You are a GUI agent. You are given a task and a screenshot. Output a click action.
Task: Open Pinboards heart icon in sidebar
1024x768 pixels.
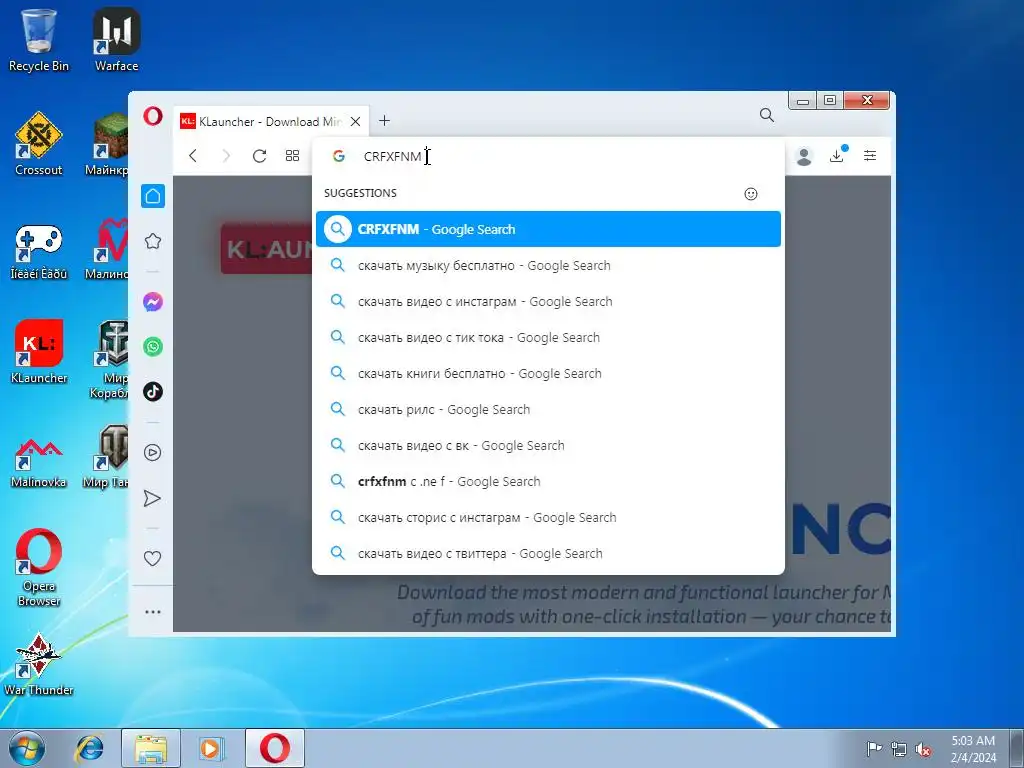[152, 558]
